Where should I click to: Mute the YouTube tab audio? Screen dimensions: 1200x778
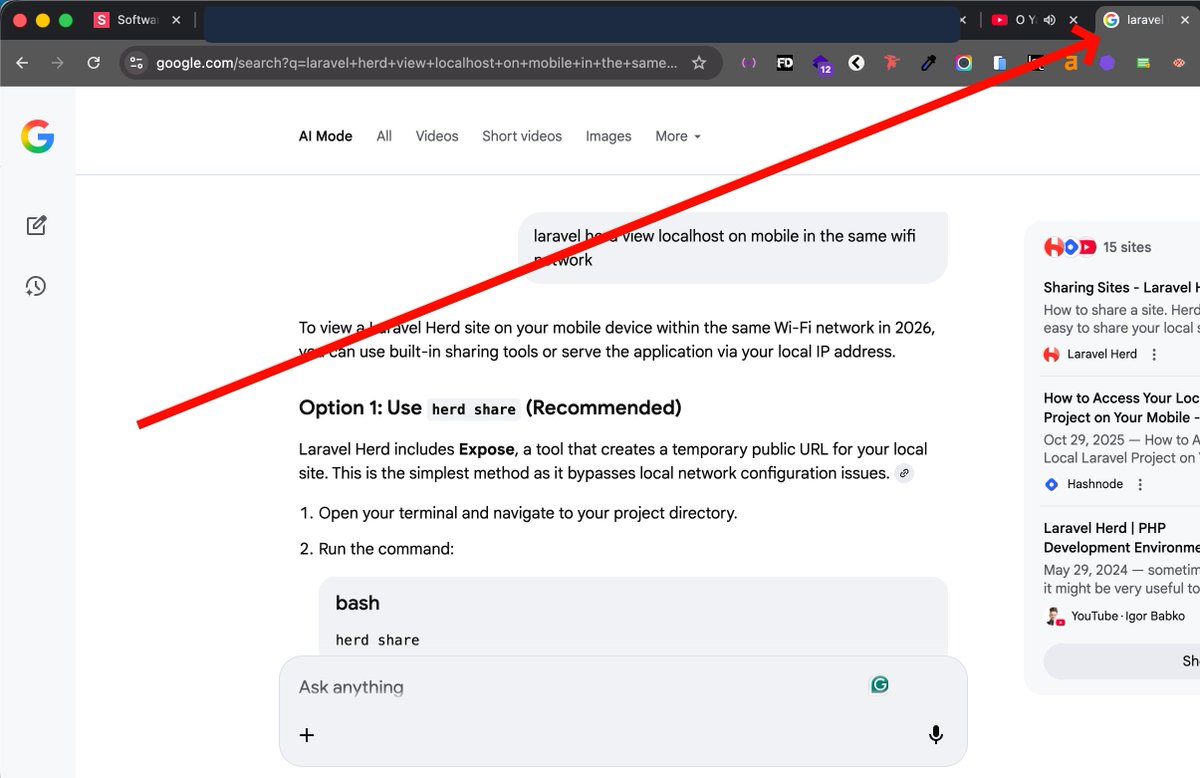pos(1050,20)
